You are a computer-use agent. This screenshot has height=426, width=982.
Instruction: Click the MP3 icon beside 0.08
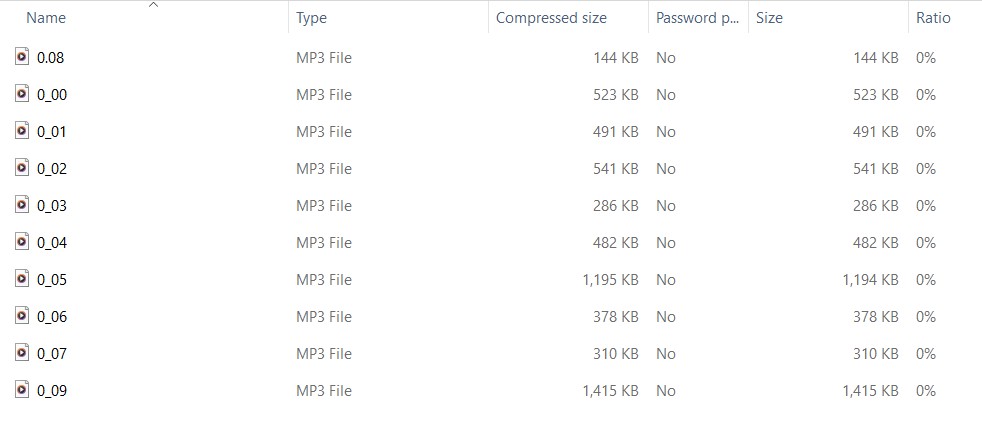tap(22, 57)
